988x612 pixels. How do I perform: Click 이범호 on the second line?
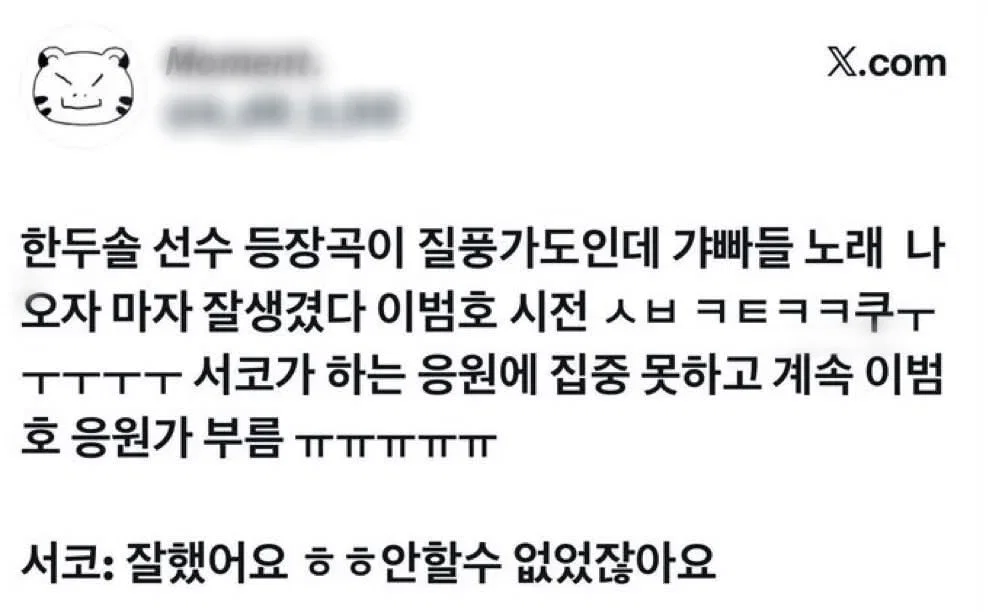pos(437,311)
